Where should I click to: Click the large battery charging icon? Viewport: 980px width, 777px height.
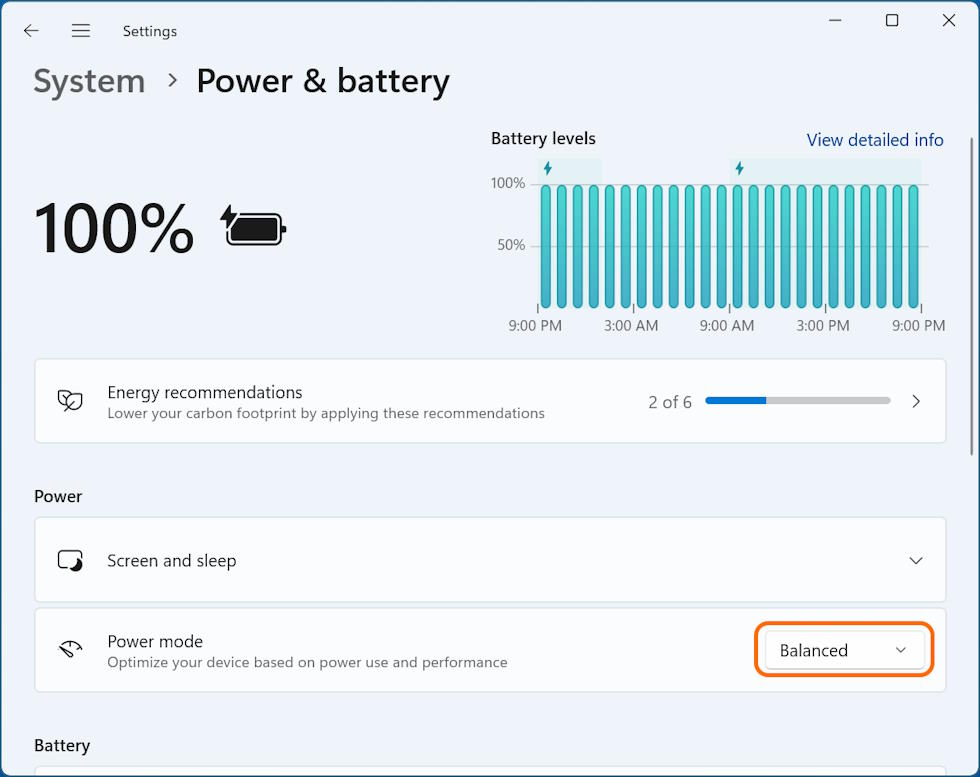click(x=253, y=226)
